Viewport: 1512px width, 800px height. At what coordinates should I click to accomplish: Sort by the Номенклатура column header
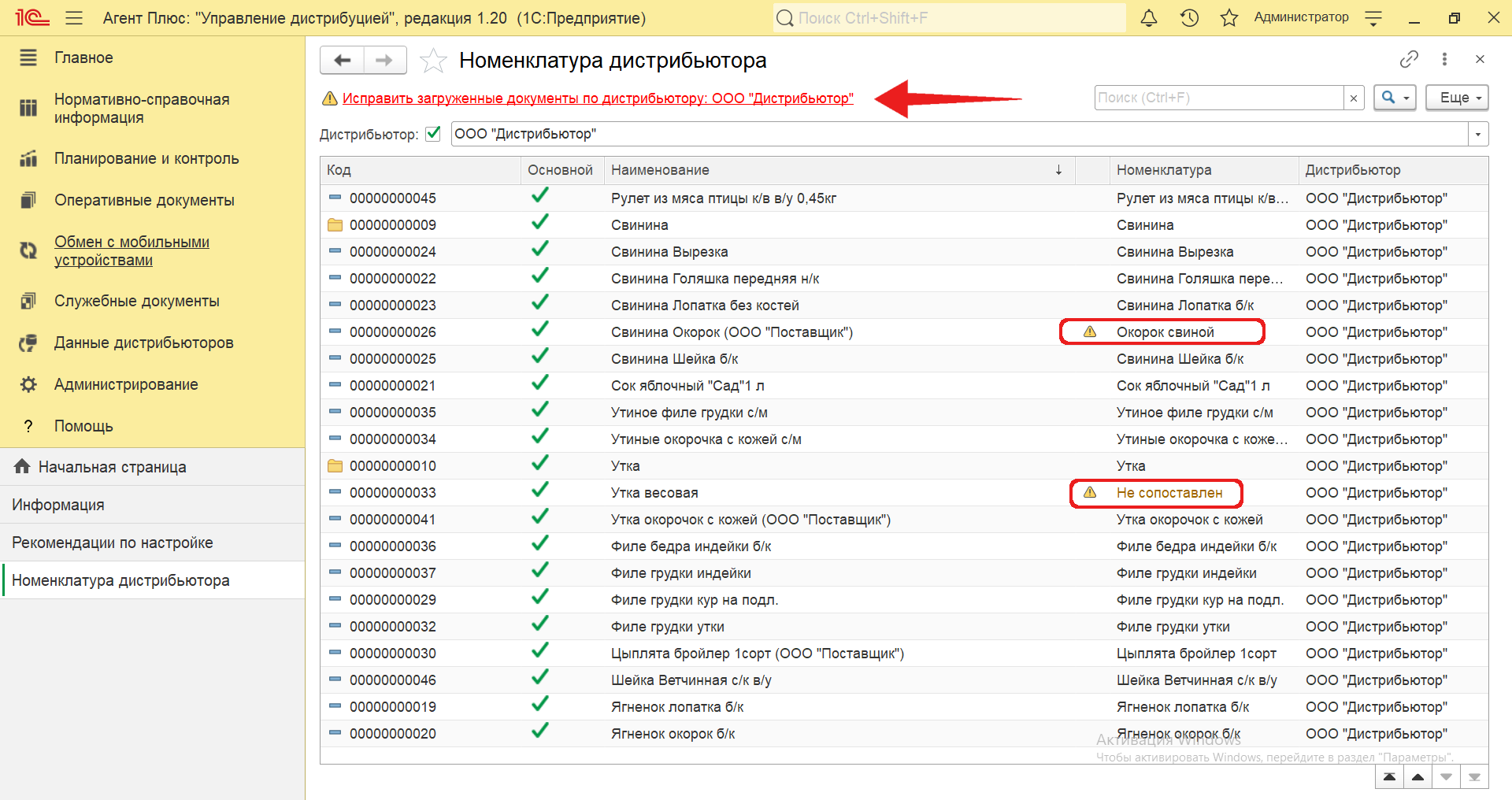(x=1203, y=170)
